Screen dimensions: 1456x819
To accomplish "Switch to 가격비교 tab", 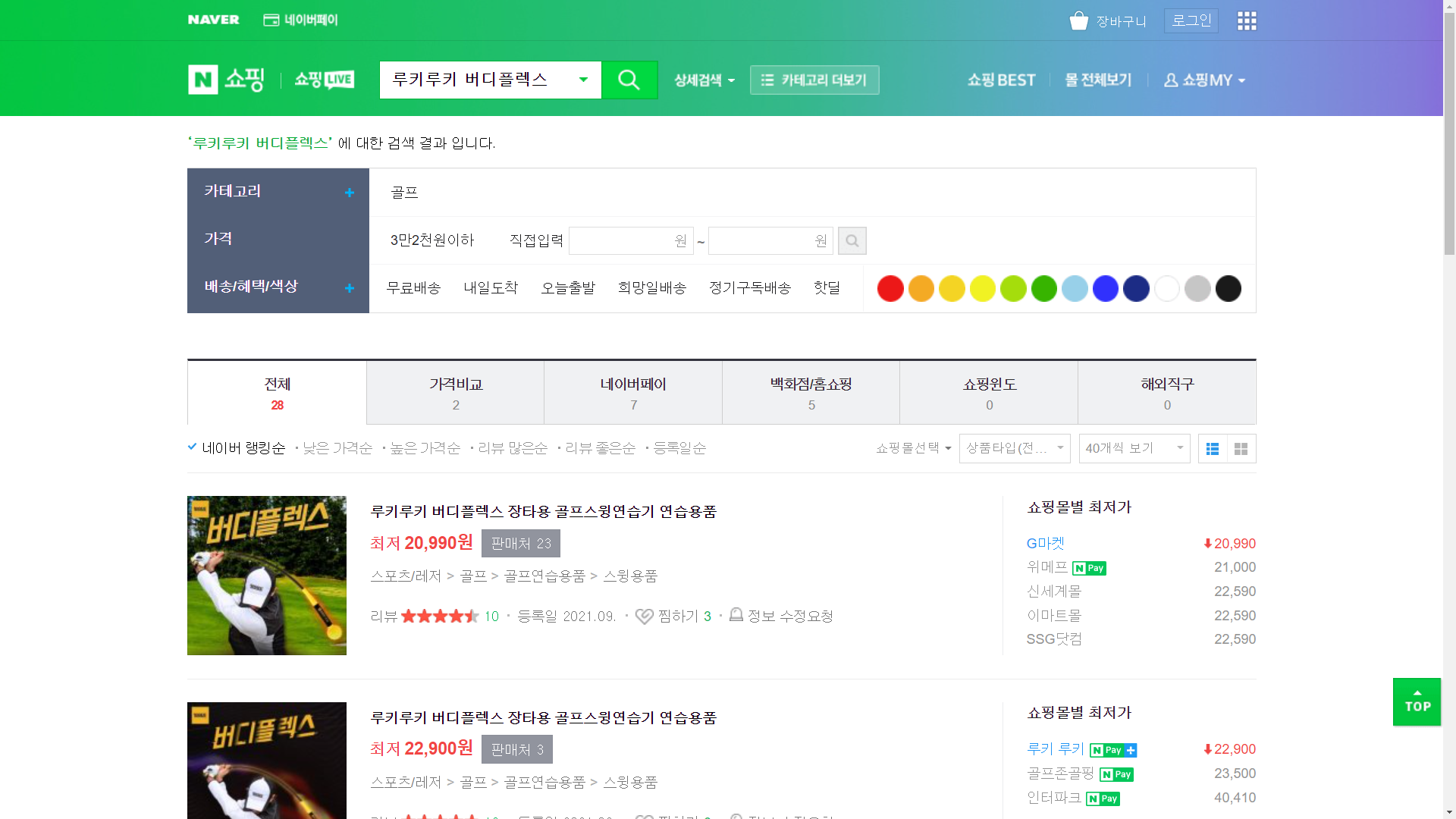I will click(456, 393).
